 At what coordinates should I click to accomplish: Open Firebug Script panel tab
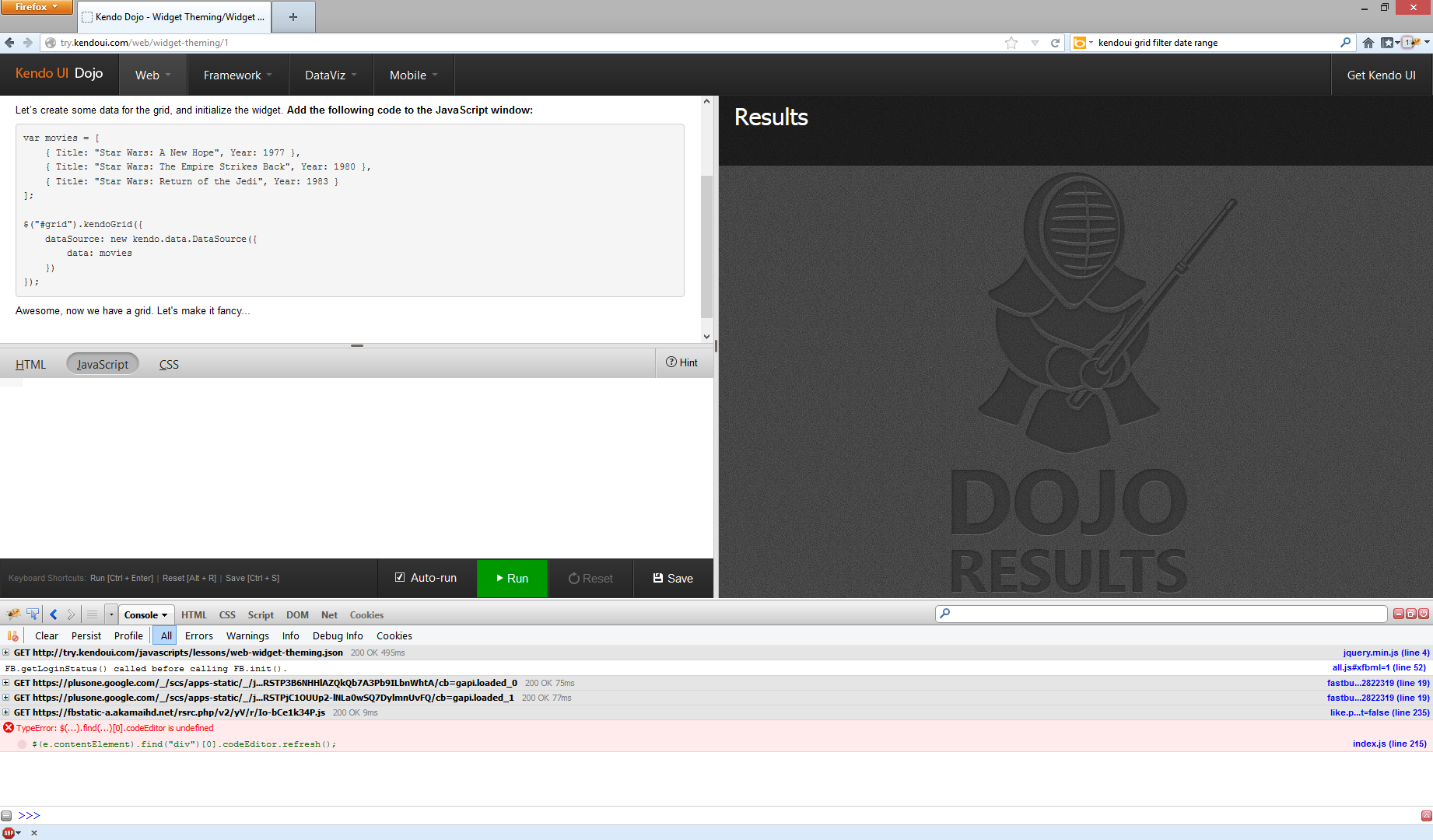(x=261, y=614)
